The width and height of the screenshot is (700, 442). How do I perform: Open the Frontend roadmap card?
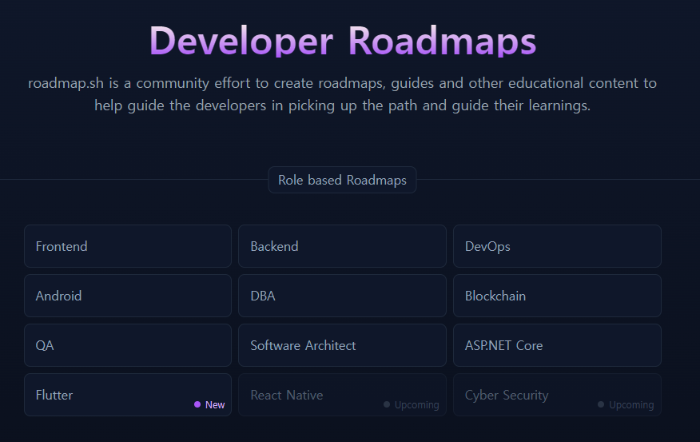[x=128, y=246]
